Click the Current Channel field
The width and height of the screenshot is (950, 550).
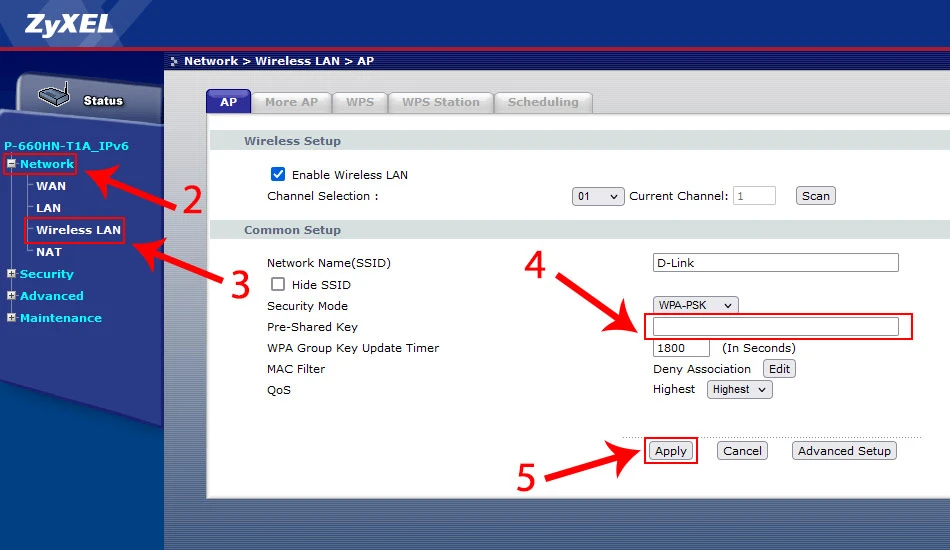click(754, 196)
